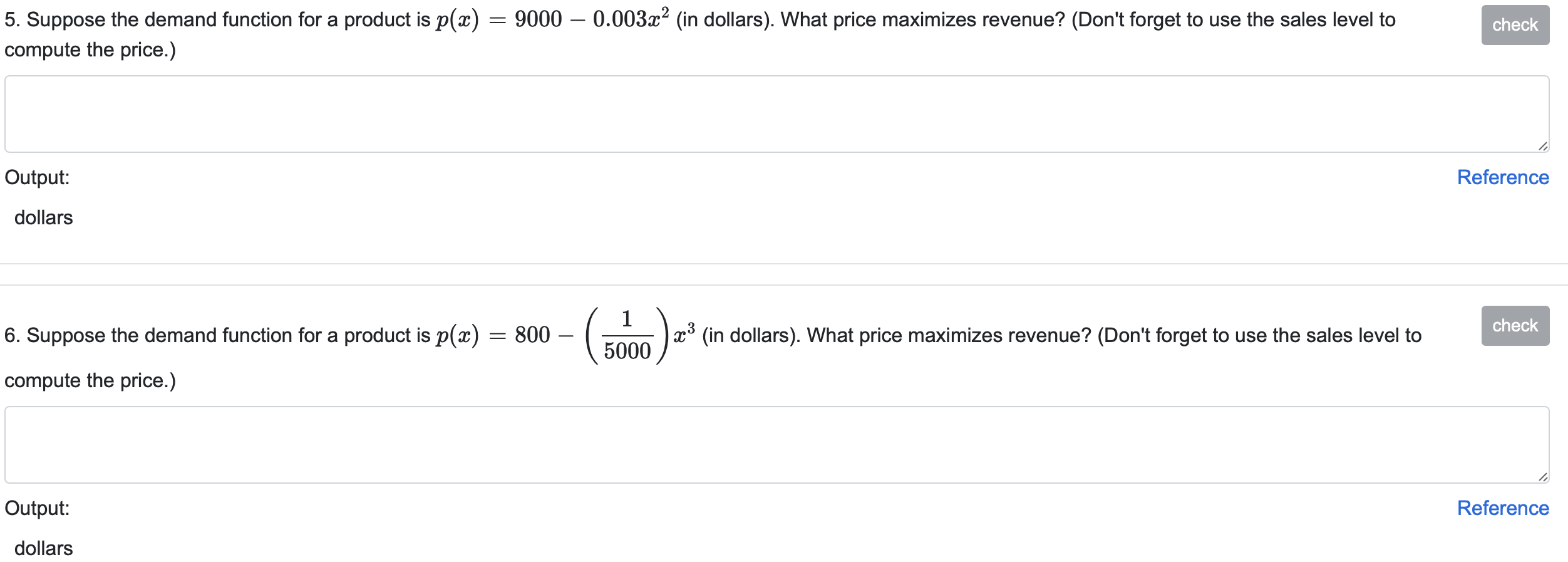This screenshot has width=1568, height=562.
Task: Click the check button for problem 6
Action: click(1515, 325)
